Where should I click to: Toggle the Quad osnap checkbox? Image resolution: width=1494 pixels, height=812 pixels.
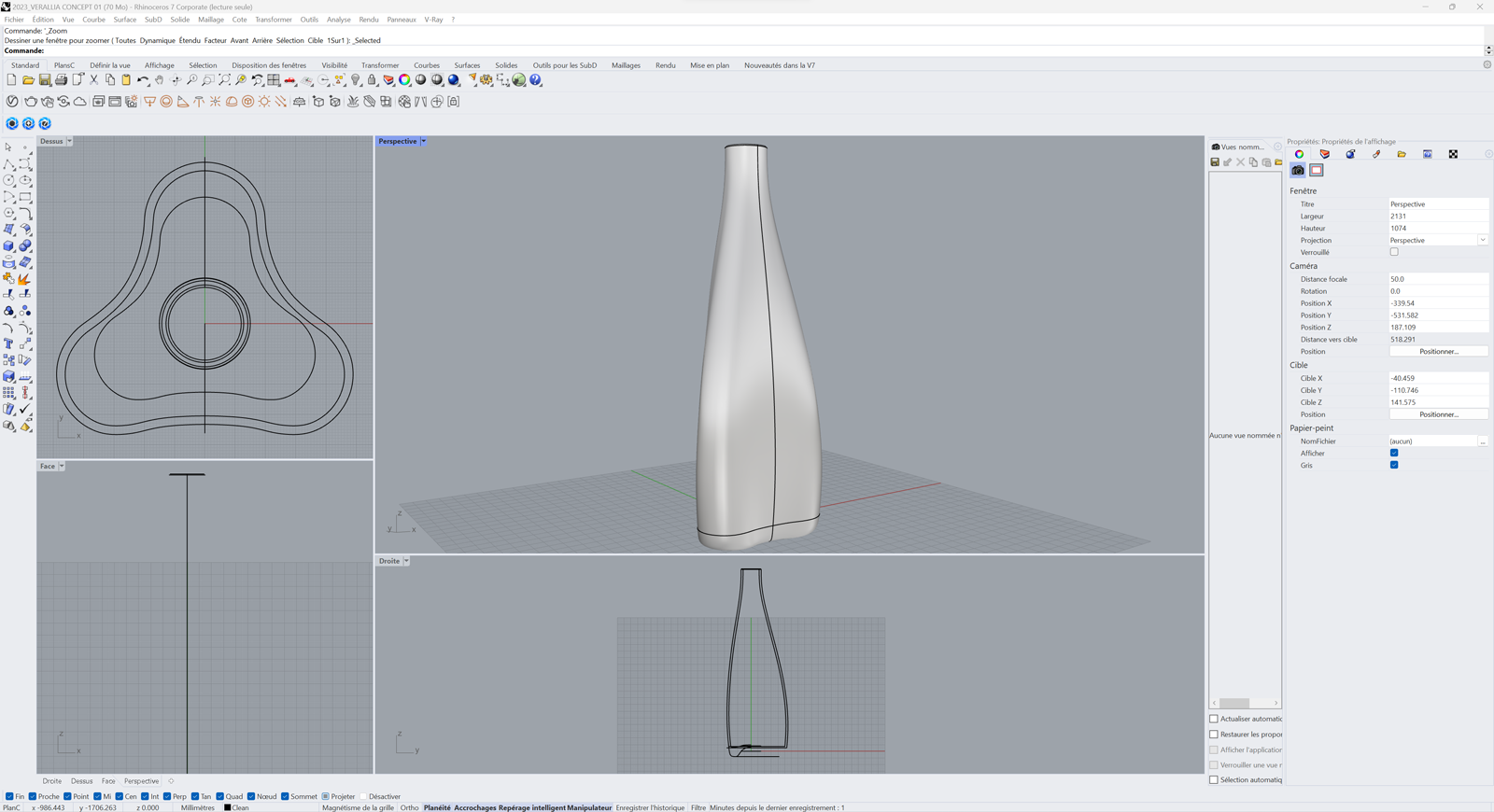[x=221, y=796]
